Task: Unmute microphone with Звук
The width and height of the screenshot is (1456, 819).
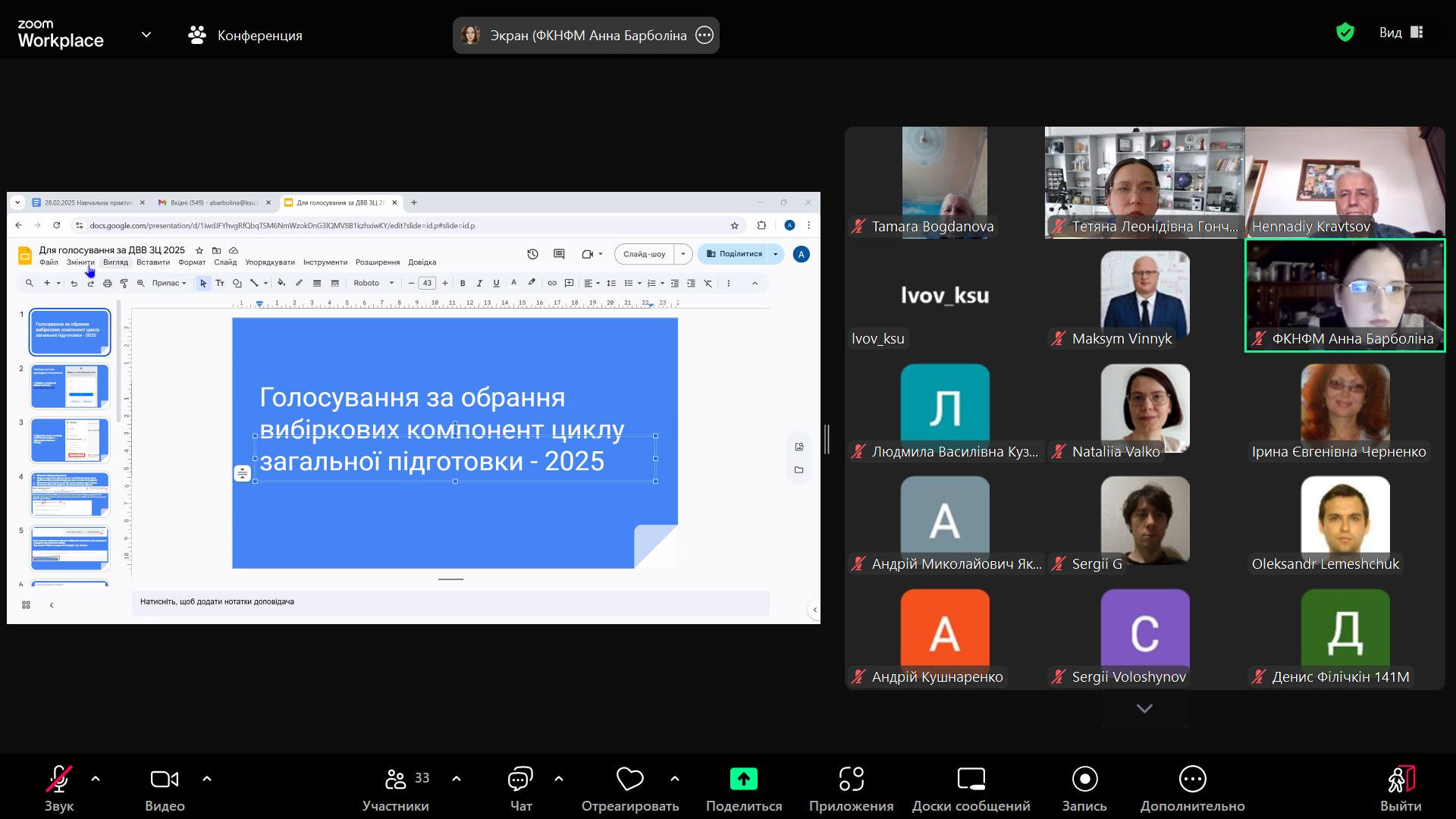Action: pyautogui.click(x=59, y=789)
